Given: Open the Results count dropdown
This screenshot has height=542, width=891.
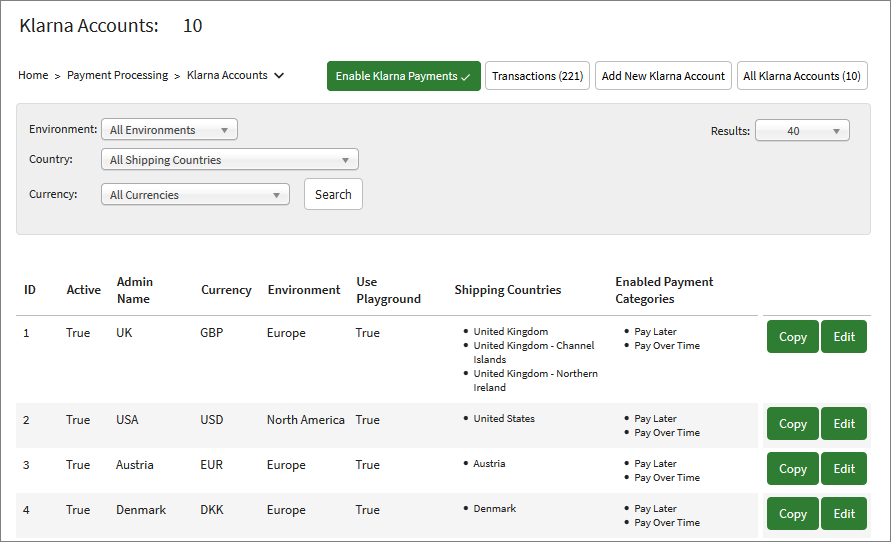Looking at the screenshot, I should pos(802,131).
